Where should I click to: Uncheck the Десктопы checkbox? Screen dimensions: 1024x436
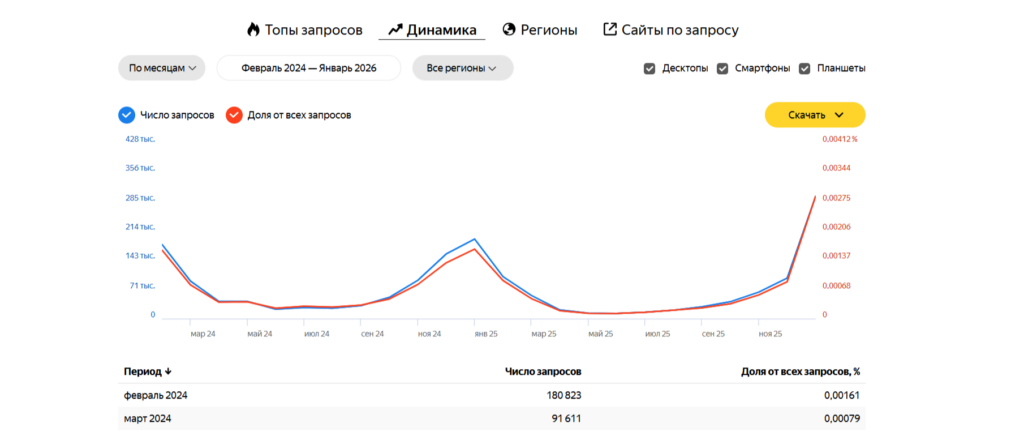(650, 69)
